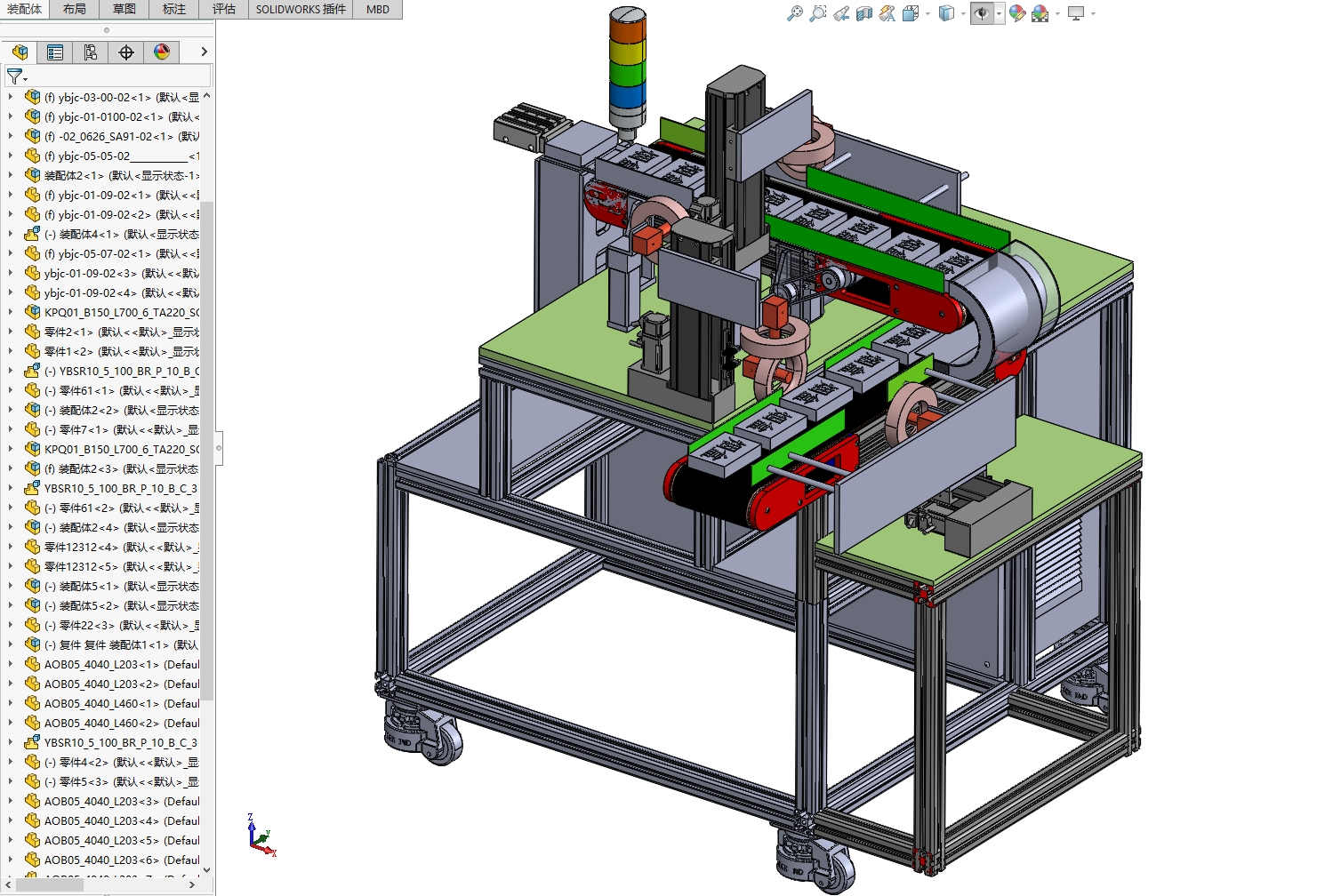Screen dimensions: 1325x896
Task: Switch to the PropertyManager tab
Action: (55, 52)
